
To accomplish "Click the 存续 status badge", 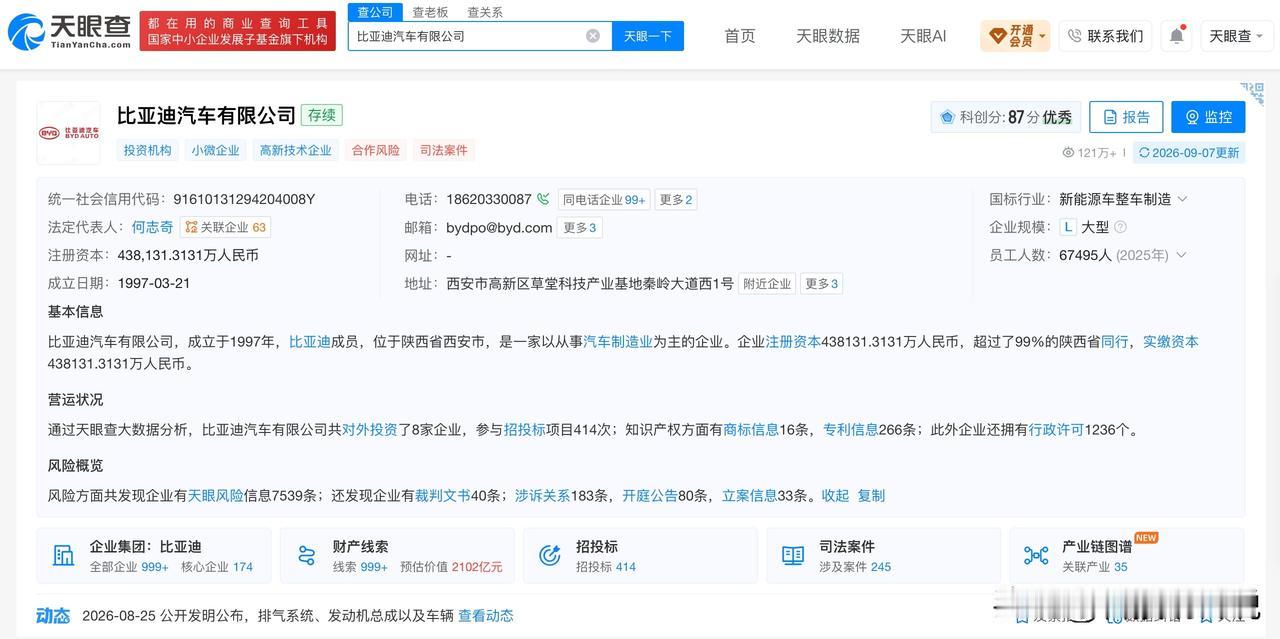I will [322, 115].
